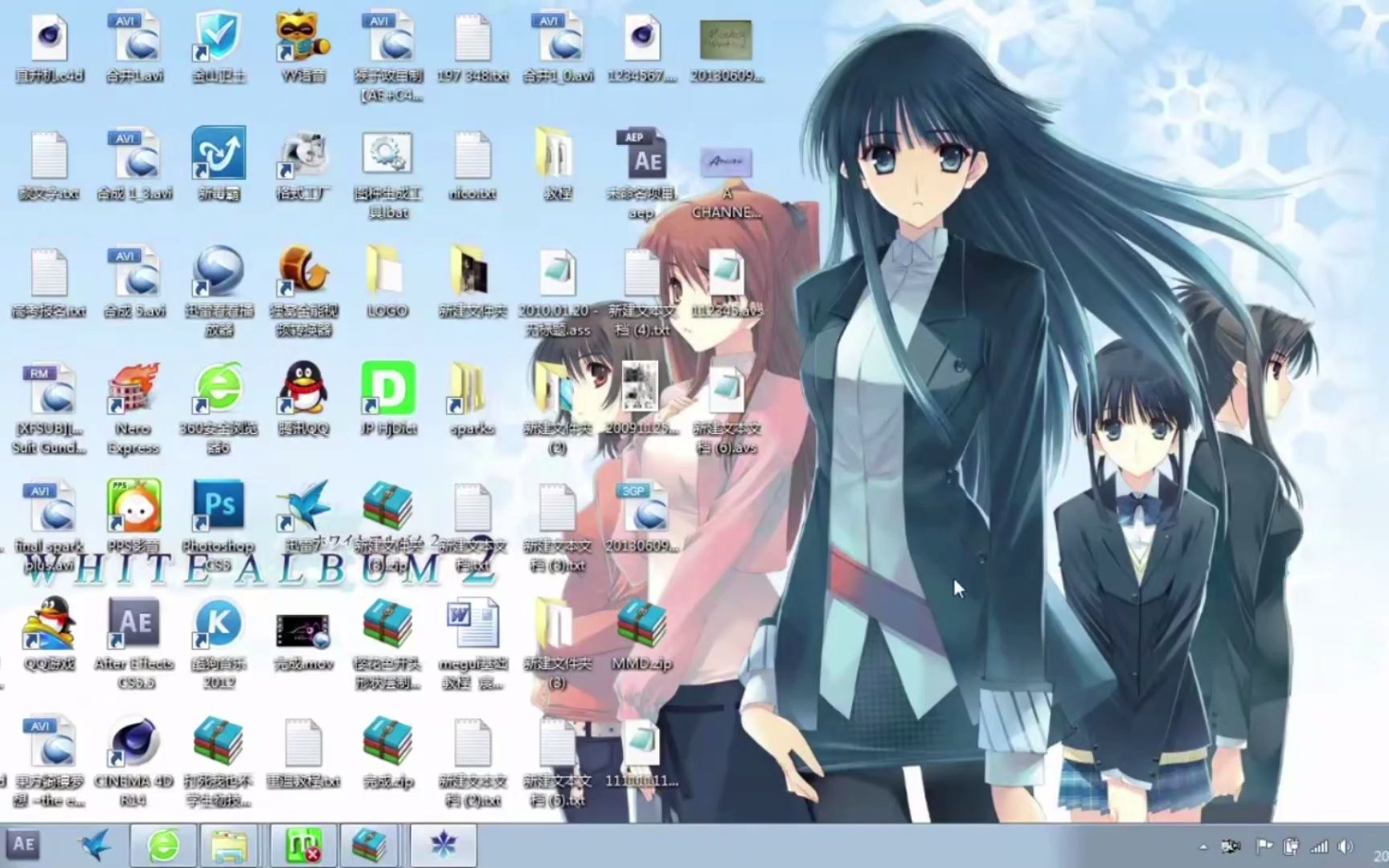The width and height of the screenshot is (1389, 868).
Task: Open the network signal tray icon
Action: [x=1319, y=846]
